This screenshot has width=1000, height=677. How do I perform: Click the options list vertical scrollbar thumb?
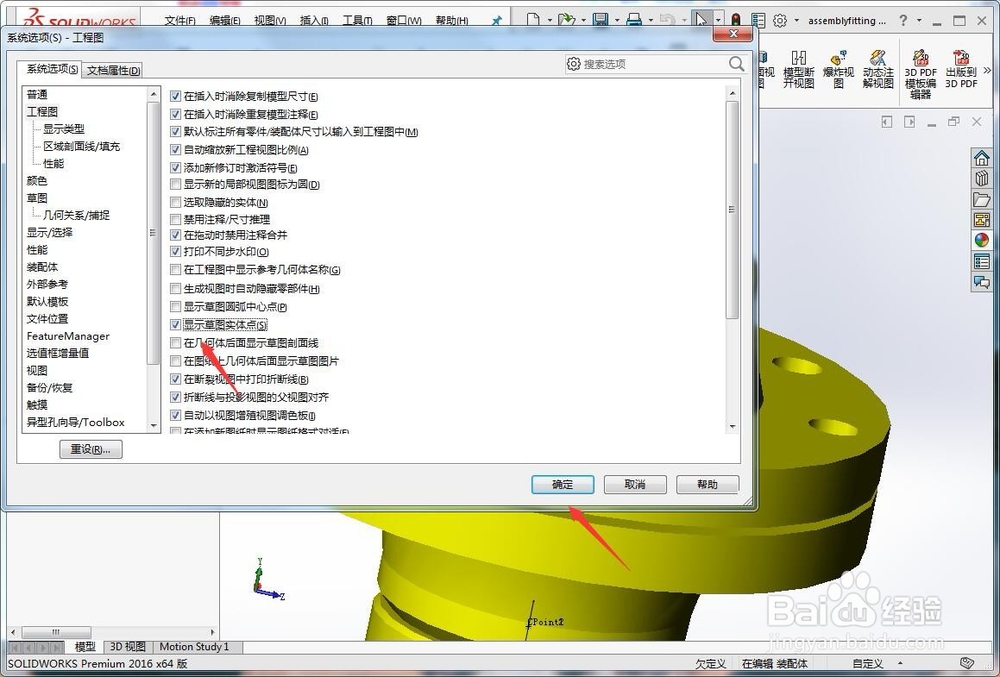point(732,210)
